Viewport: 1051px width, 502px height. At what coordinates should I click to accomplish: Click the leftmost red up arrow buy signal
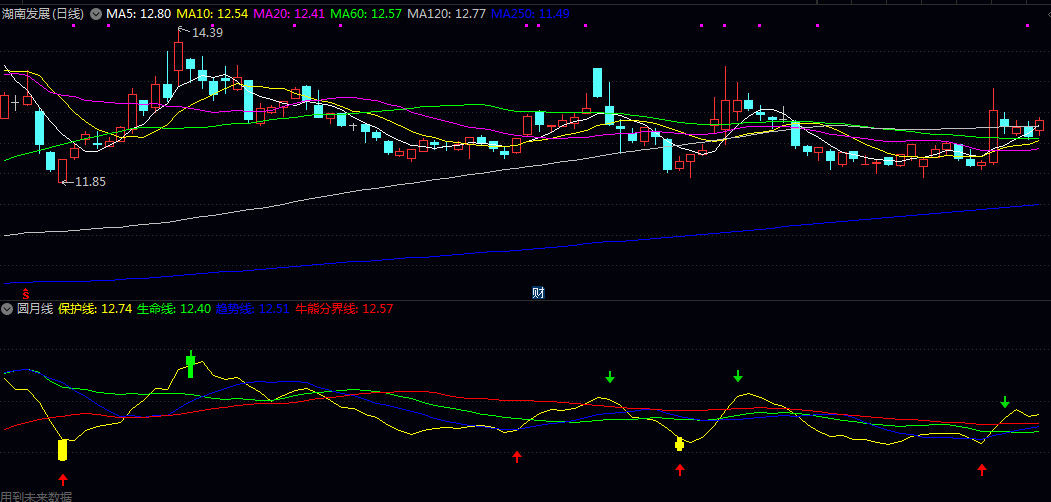tap(63, 480)
